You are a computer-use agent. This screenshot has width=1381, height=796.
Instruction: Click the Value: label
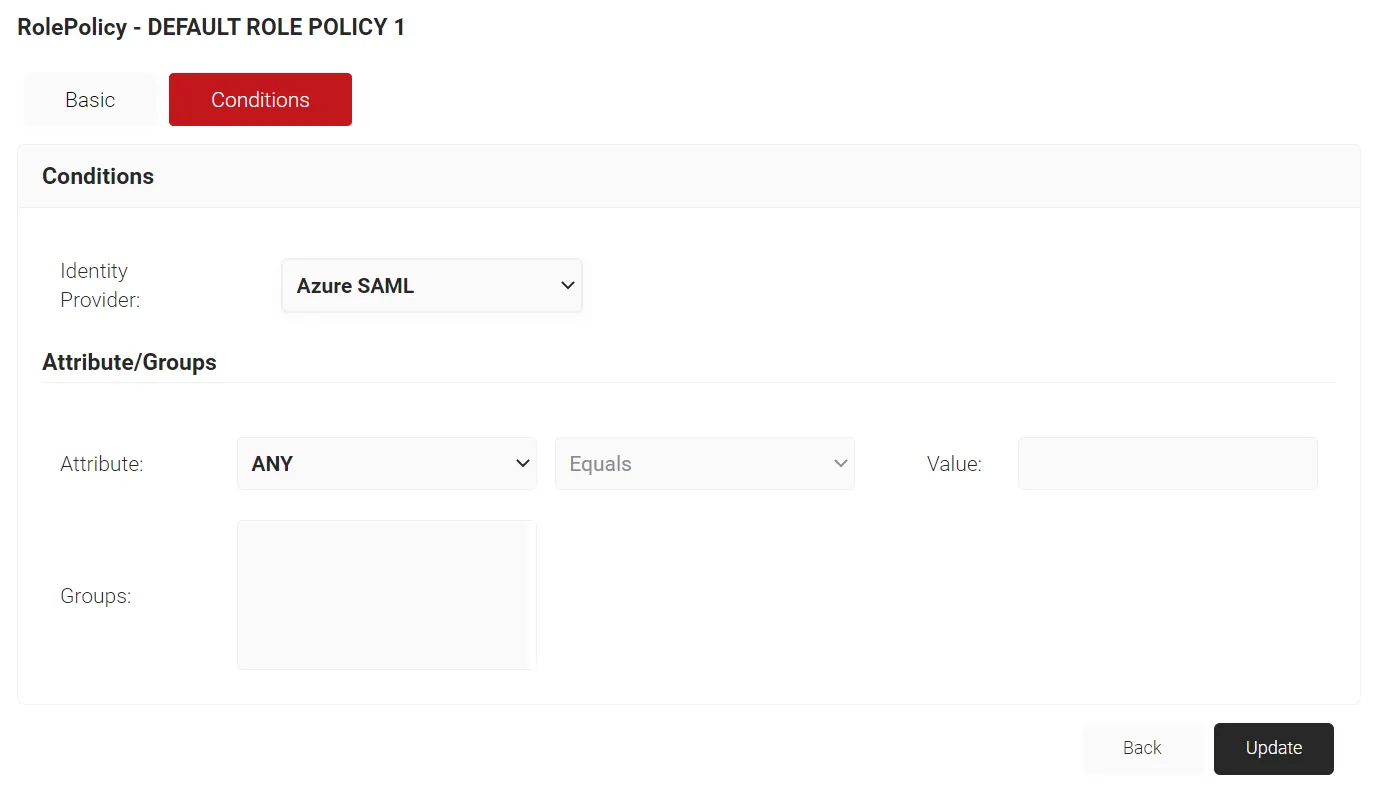click(x=954, y=464)
